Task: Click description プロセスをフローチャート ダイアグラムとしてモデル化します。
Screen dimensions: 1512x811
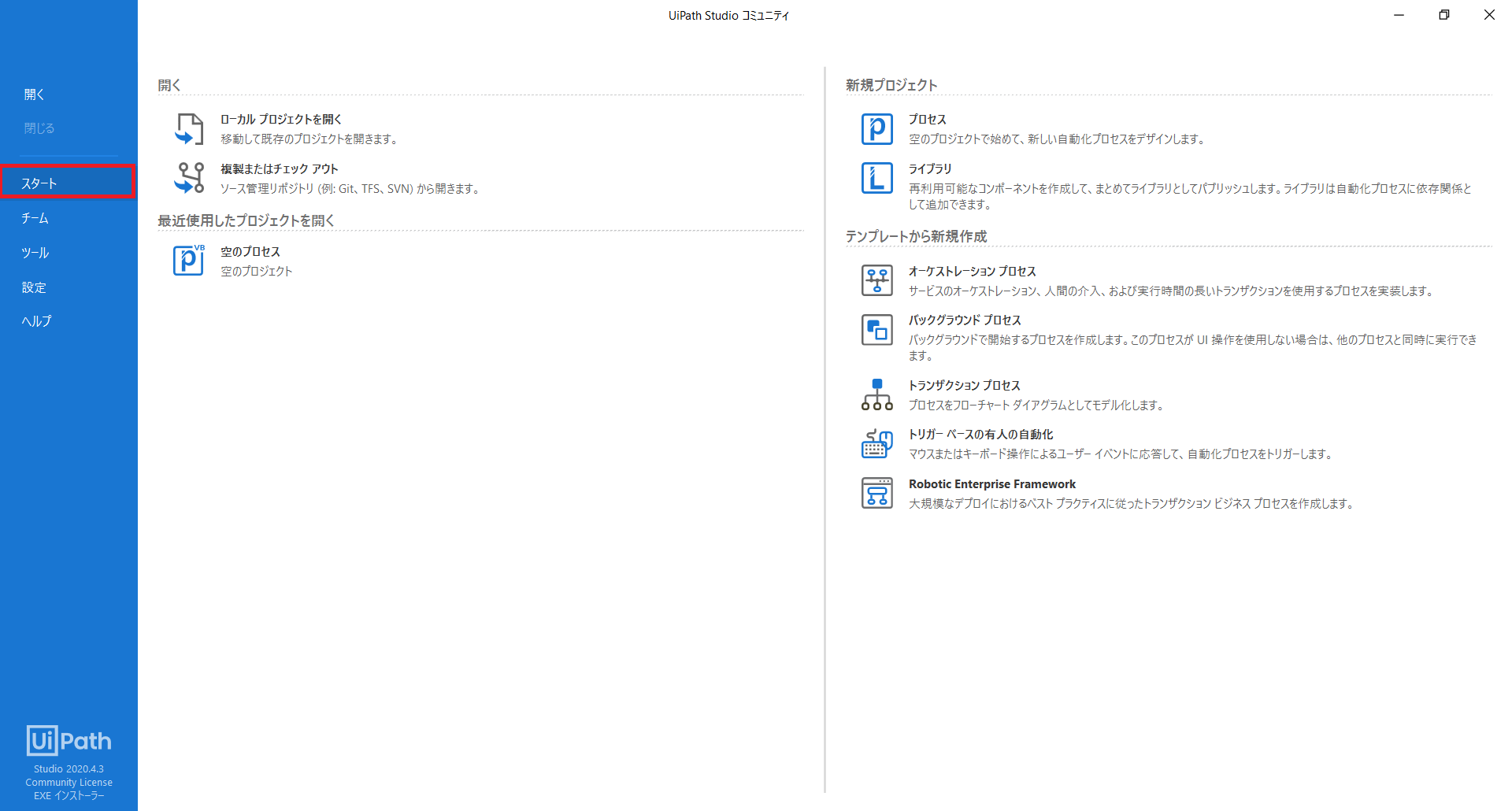Action: tap(1038, 405)
